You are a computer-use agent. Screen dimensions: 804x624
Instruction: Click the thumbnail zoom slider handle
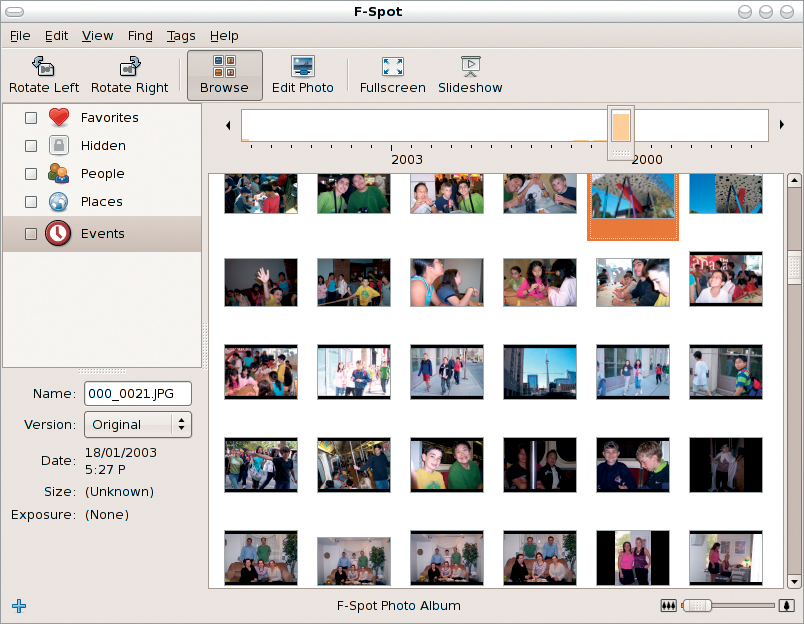[x=697, y=606]
